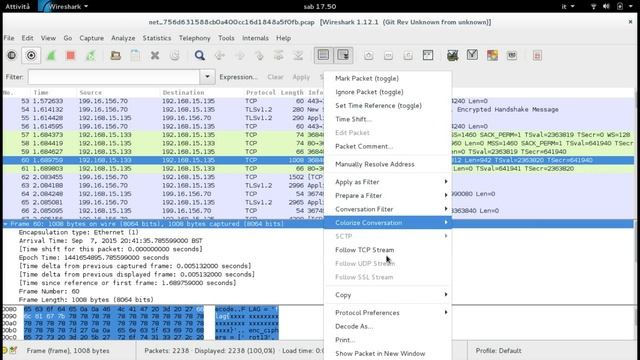
Task: Close this capture file (X icon)
Action: coord(155,55)
